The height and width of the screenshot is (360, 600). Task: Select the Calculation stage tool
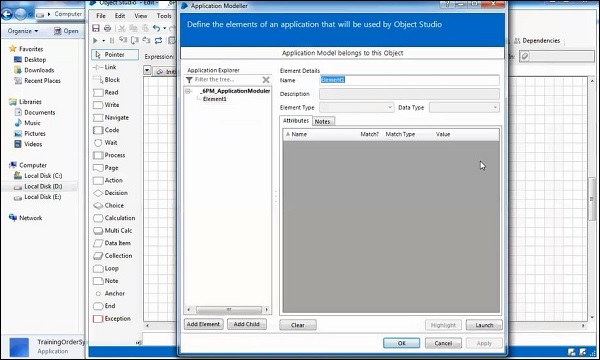pyautogui.click(x=114, y=218)
